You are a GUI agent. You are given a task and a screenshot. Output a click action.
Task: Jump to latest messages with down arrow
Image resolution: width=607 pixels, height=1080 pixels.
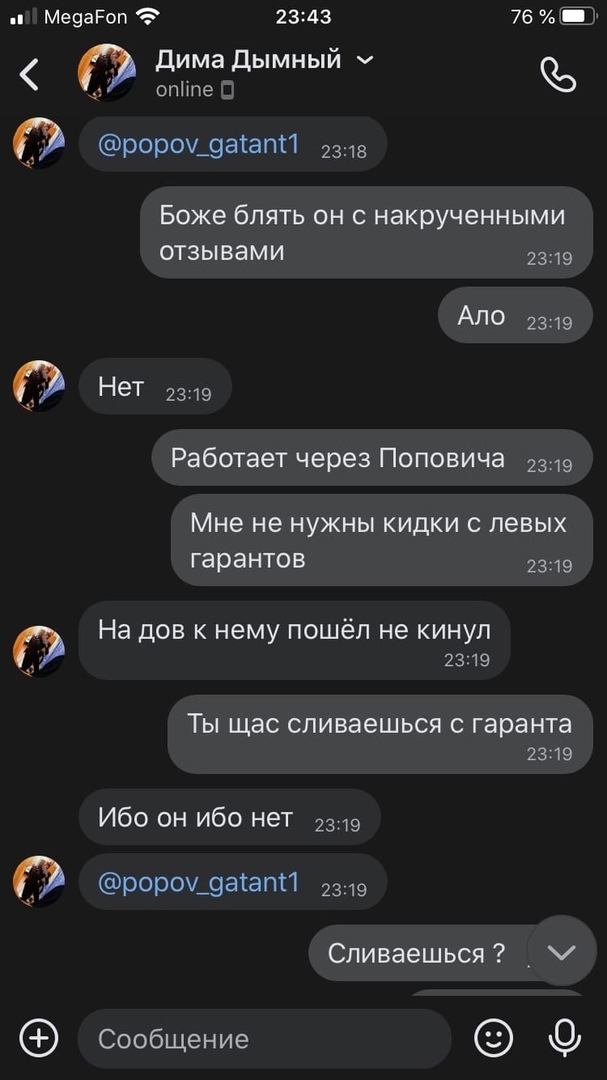[562, 951]
